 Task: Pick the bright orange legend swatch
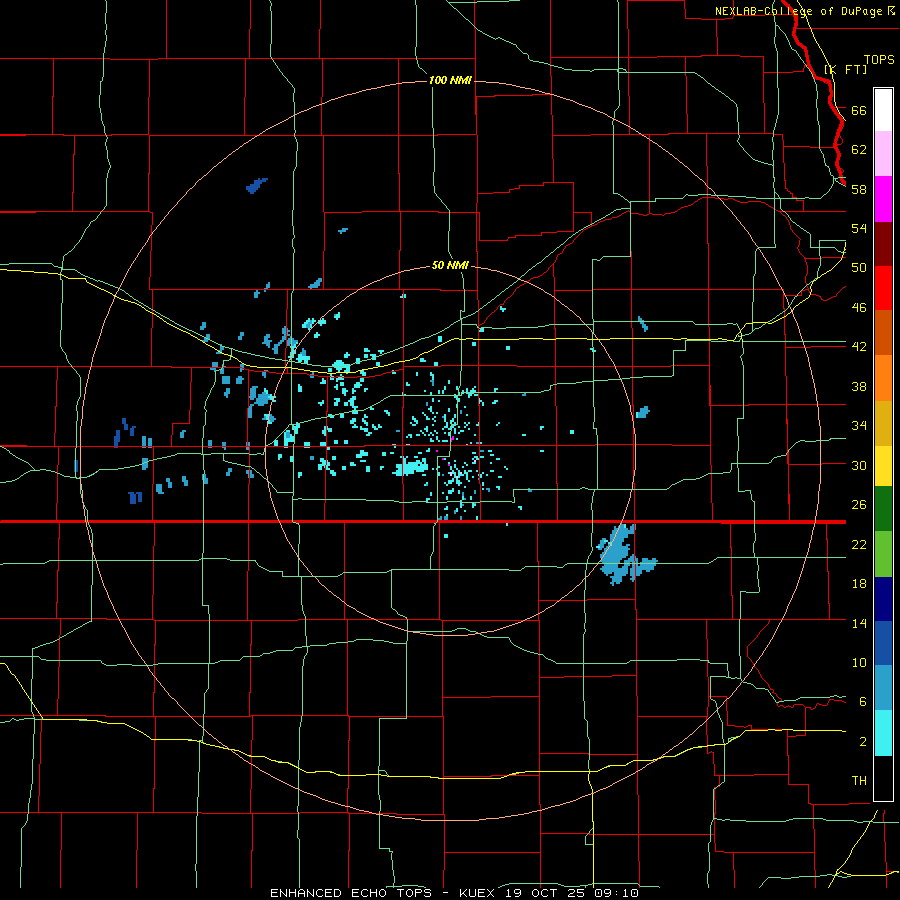tap(883, 378)
